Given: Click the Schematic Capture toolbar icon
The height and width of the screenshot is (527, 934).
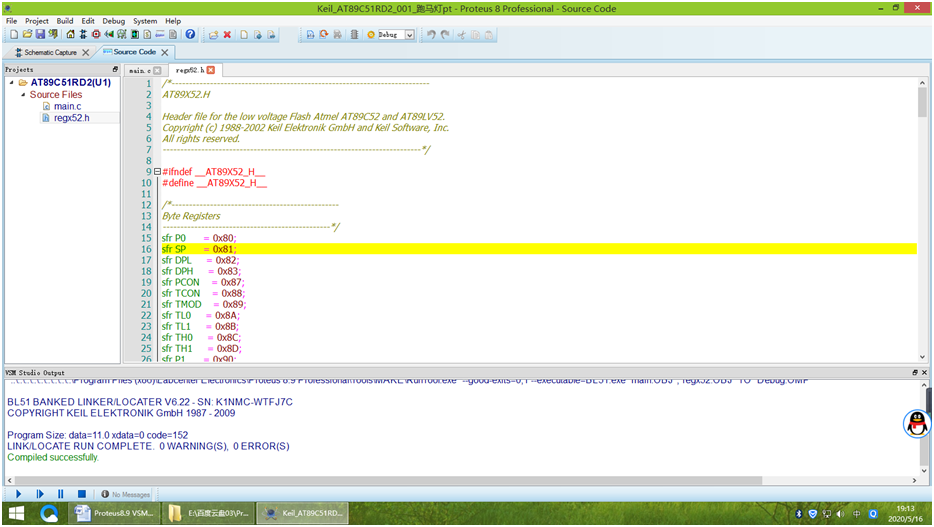Looking at the screenshot, I should (83, 35).
